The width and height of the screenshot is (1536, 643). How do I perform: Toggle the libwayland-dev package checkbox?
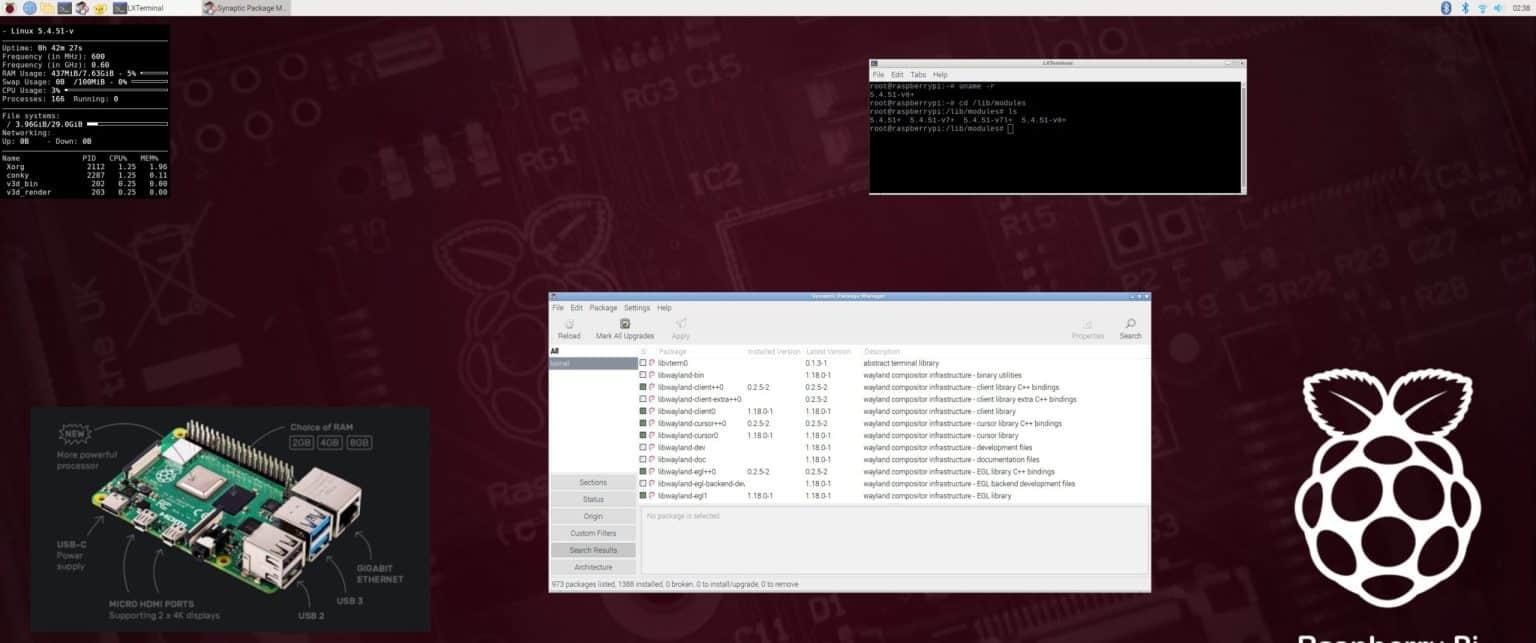[x=643, y=448]
